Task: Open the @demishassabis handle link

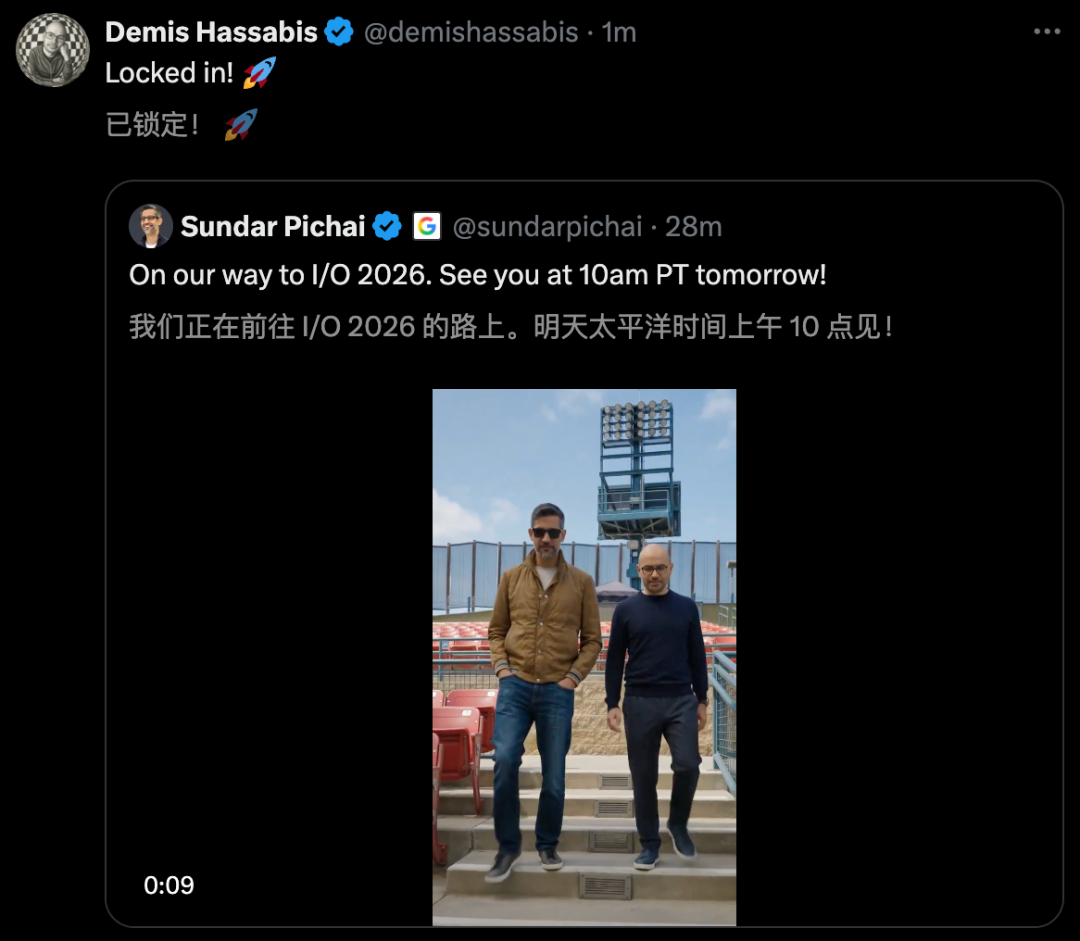Action: click(x=471, y=32)
